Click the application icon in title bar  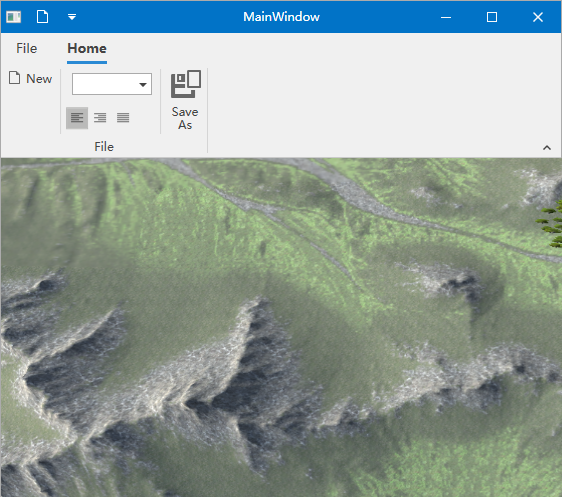pos(14,17)
